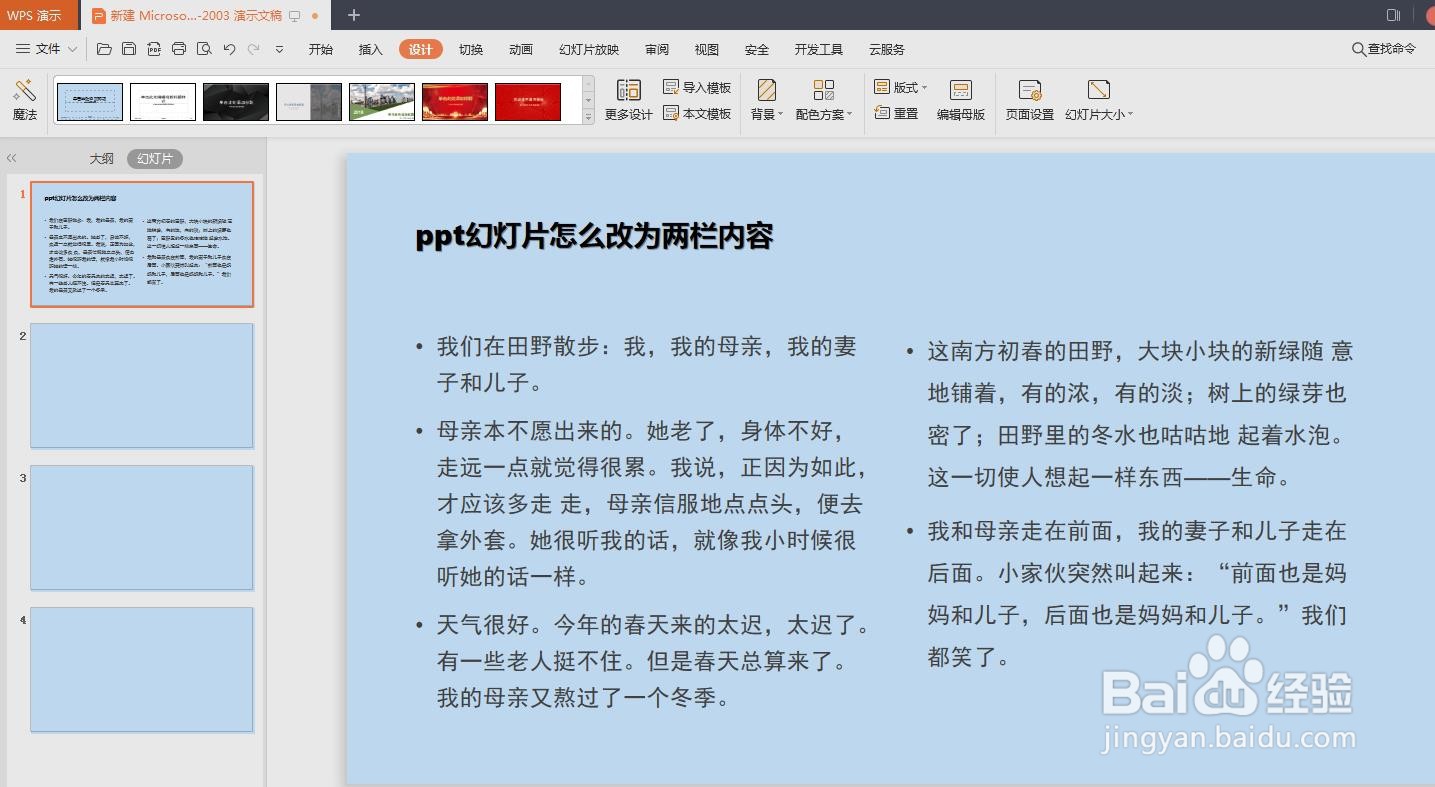
Task: Add new document tab with plus
Action: pyautogui.click(x=354, y=15)
